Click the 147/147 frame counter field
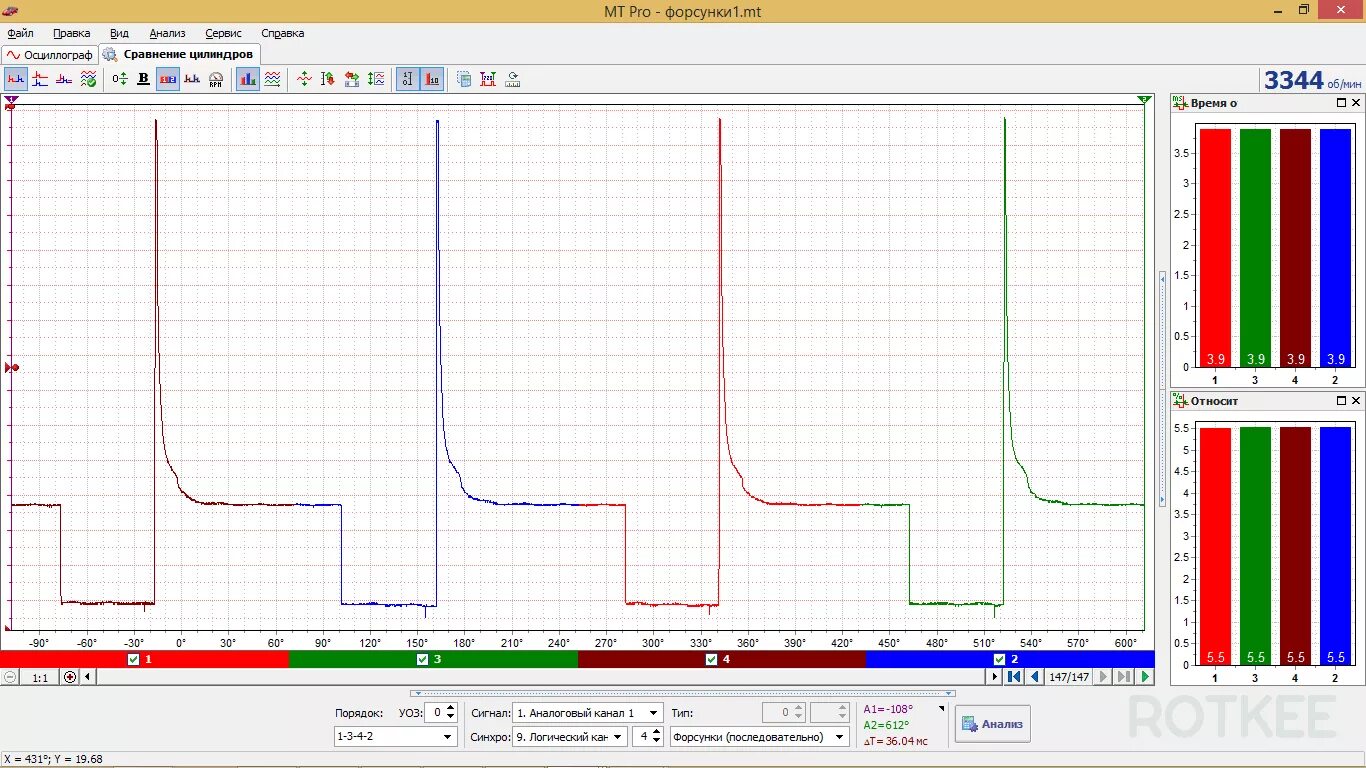Viewport: 1366px width, 768px height. pyautogui.click(x=1068, y=677)
